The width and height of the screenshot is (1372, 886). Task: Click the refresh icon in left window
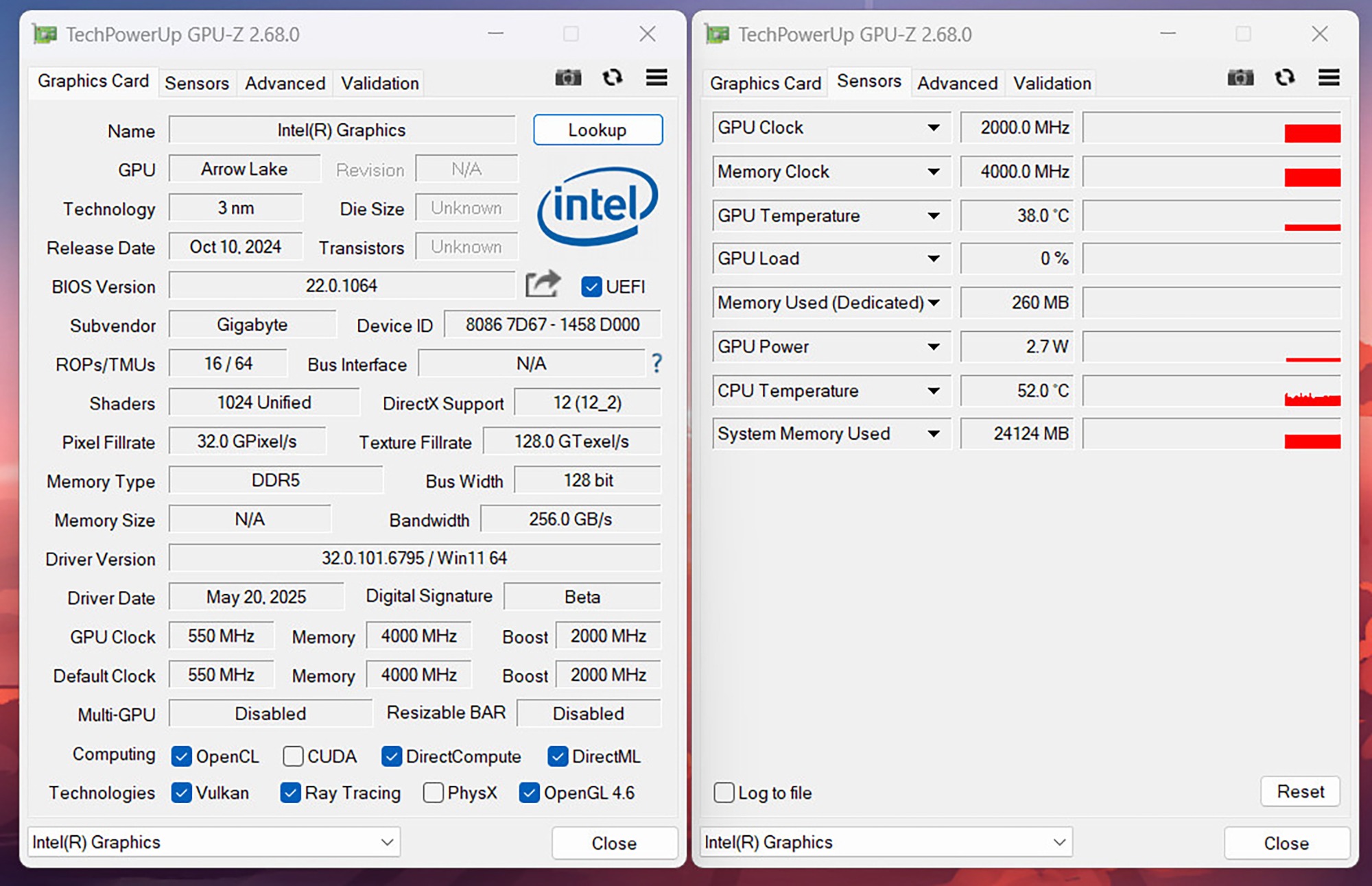[x=612, y=77]
